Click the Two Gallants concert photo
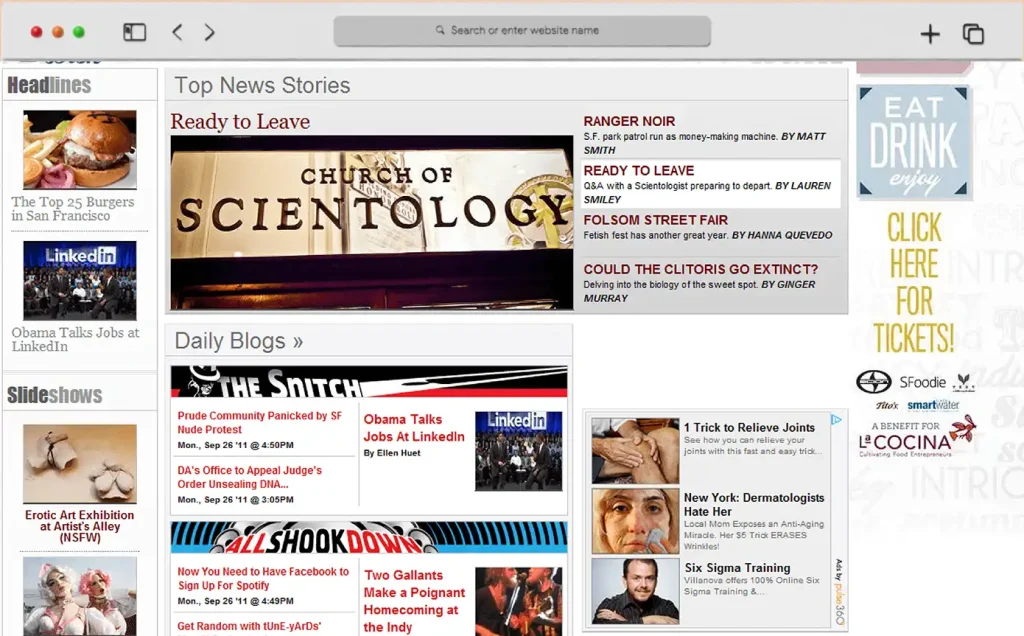This screenshot has height=636, width=1024. click(x=519, y=601)
